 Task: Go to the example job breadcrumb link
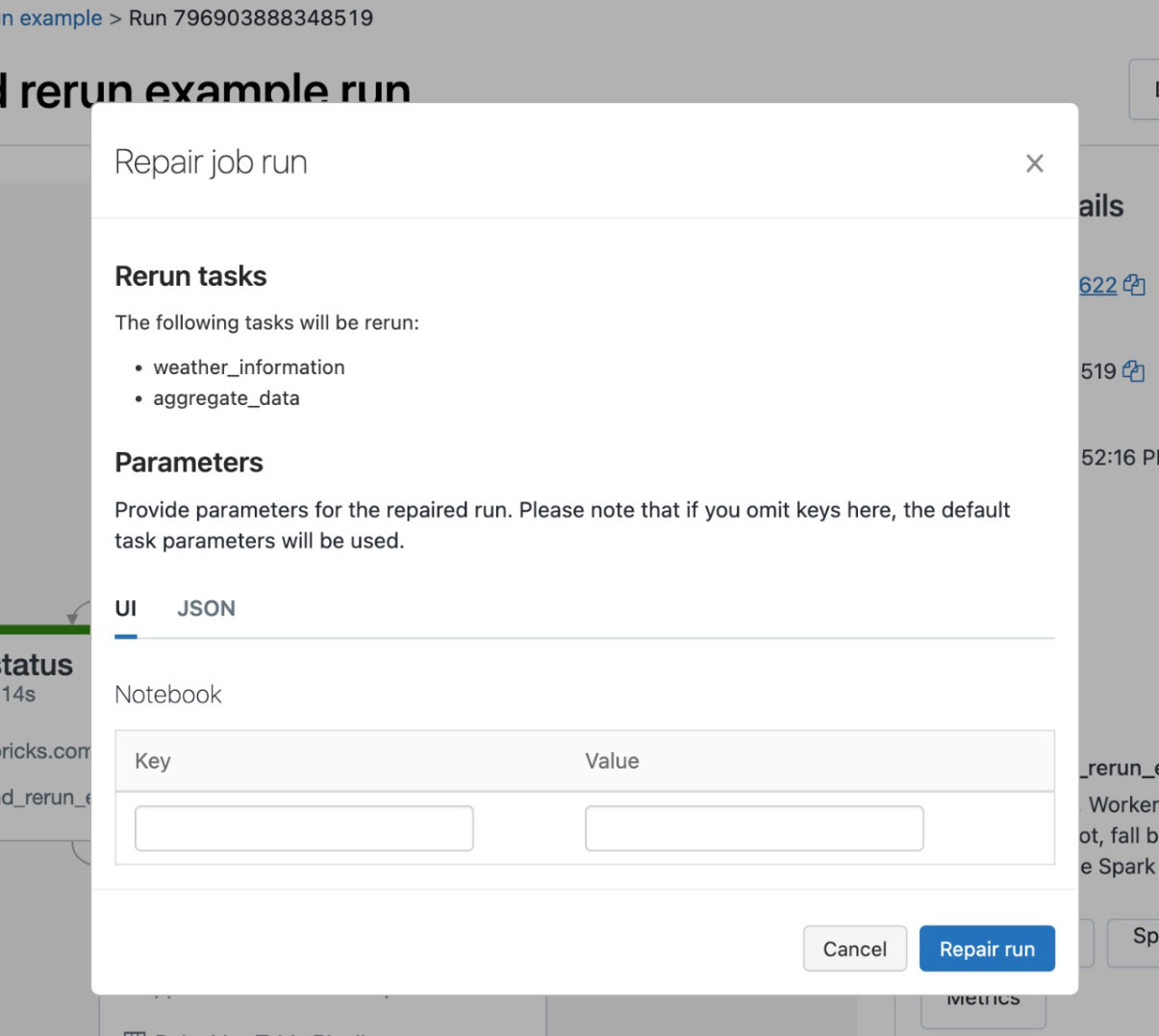[53, 18]
